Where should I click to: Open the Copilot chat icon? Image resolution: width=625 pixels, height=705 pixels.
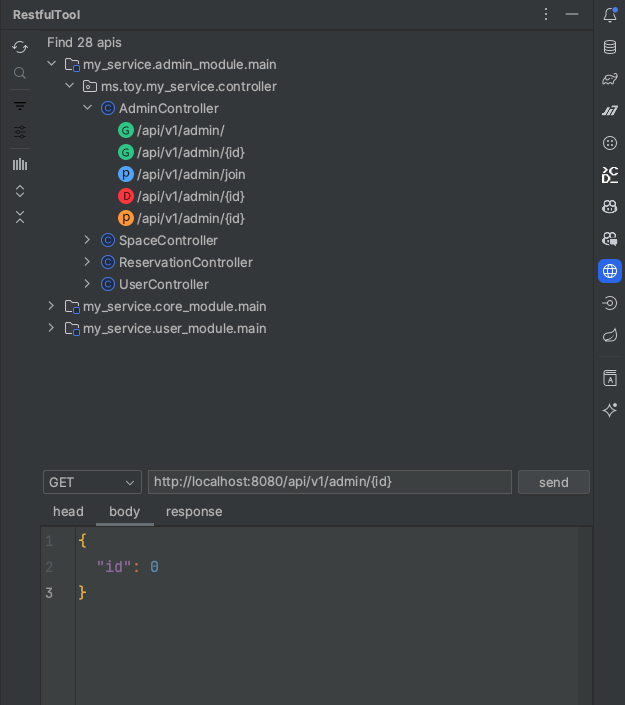point(610,239)
